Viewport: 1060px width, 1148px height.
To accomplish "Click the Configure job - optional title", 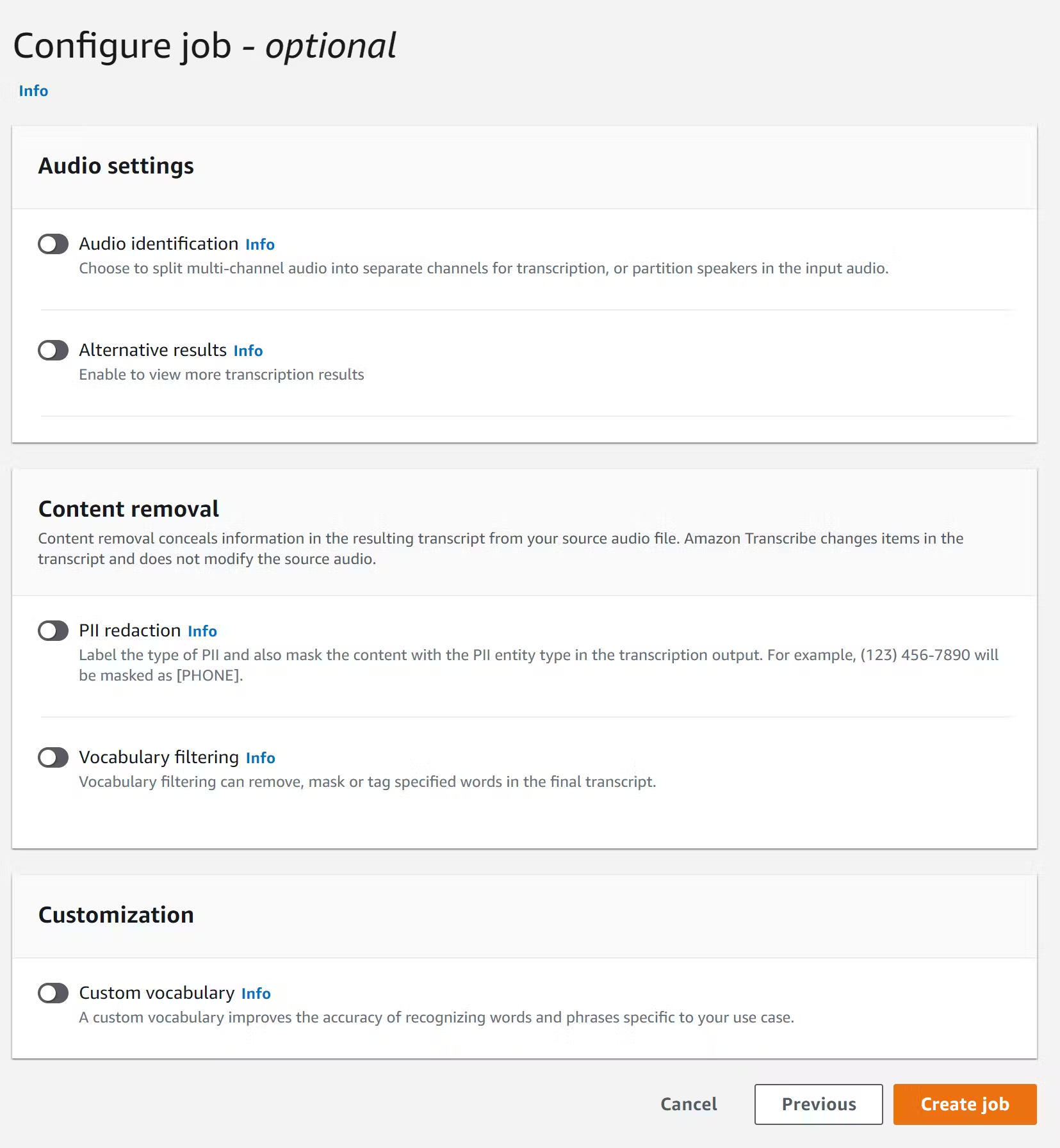I will tap(205, 46).
